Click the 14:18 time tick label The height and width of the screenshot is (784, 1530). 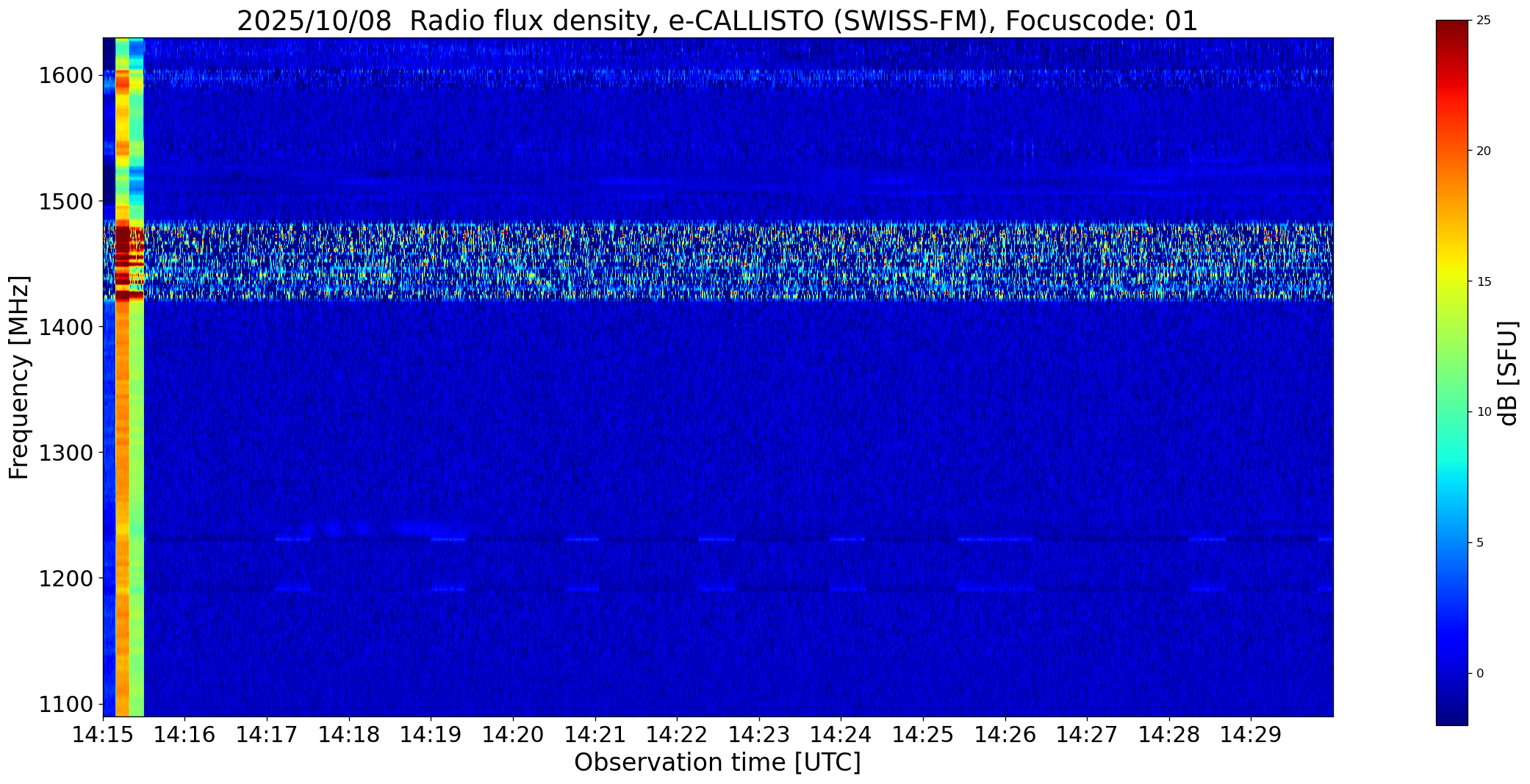[349, 734]
